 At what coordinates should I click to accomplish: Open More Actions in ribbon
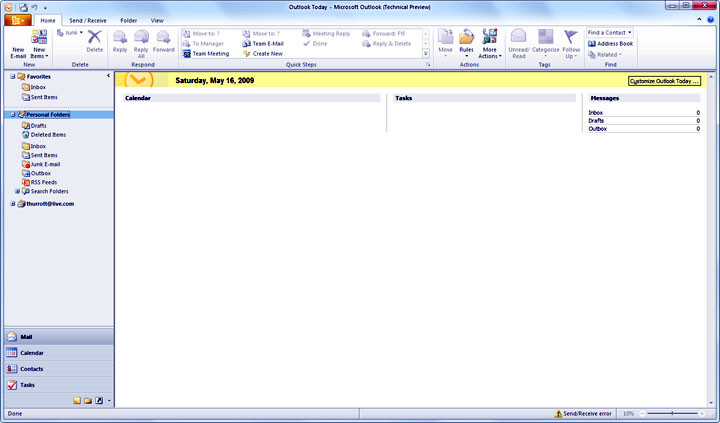(489, 44)
